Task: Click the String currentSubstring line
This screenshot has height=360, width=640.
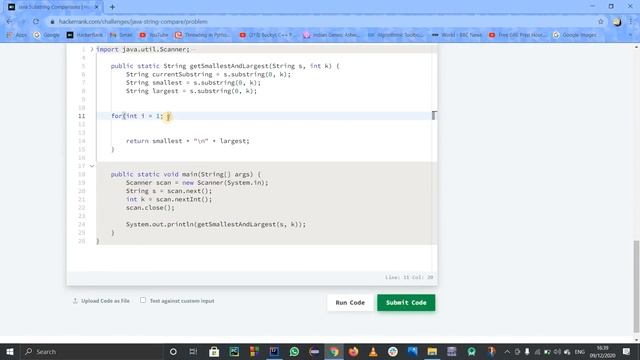Action: [208, 74]
